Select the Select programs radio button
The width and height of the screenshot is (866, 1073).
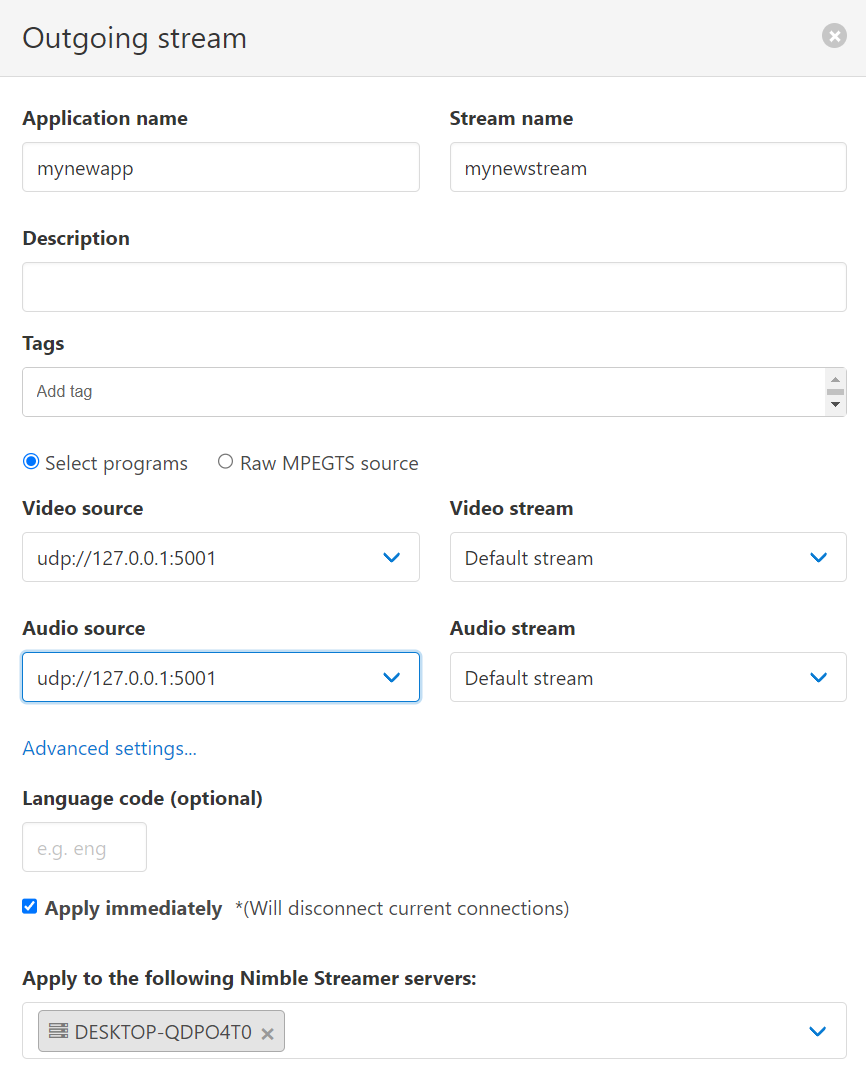pyautogui.click(x=31, y=461)
